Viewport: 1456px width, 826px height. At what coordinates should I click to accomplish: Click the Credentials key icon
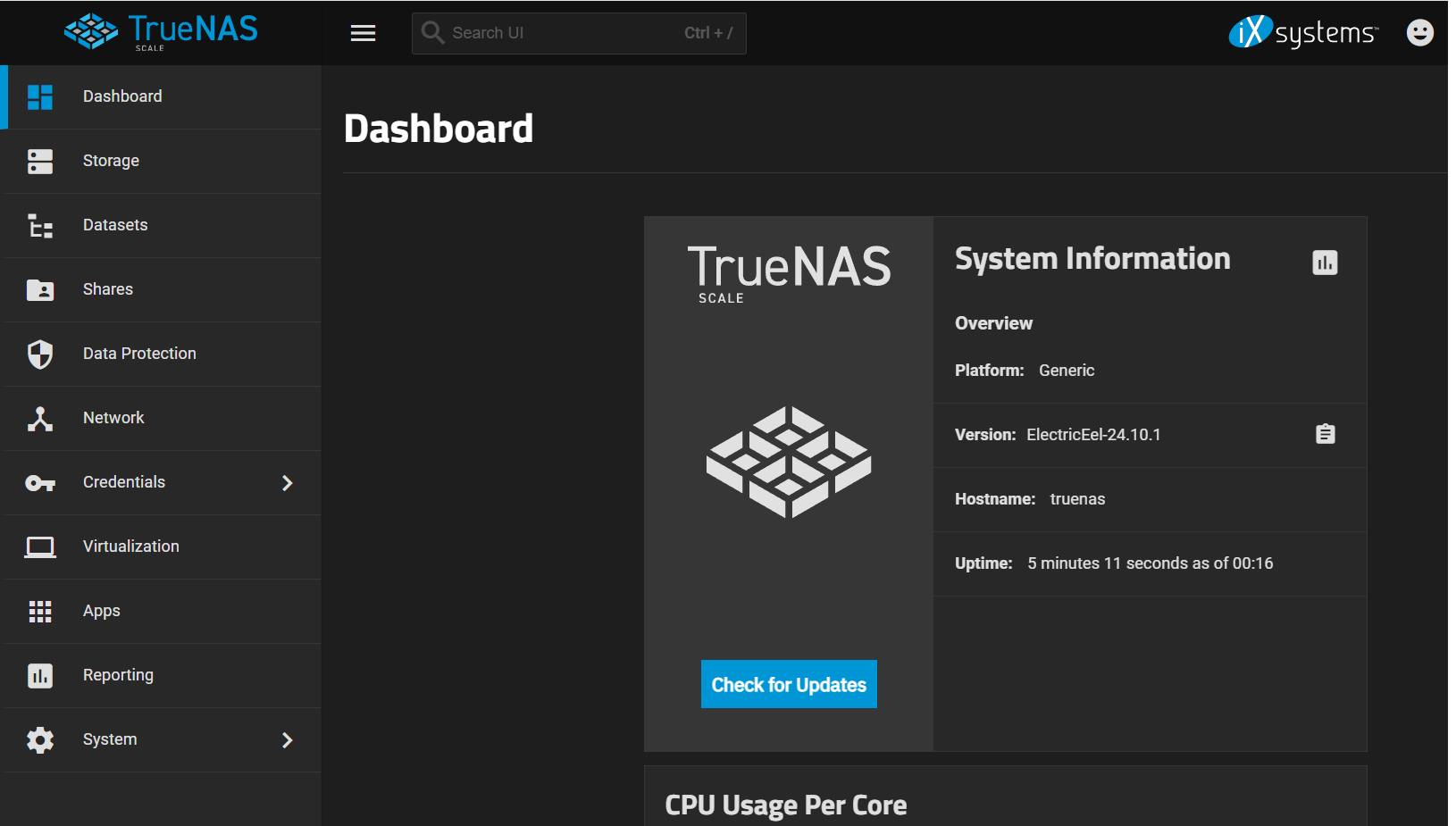coord(40,483)
